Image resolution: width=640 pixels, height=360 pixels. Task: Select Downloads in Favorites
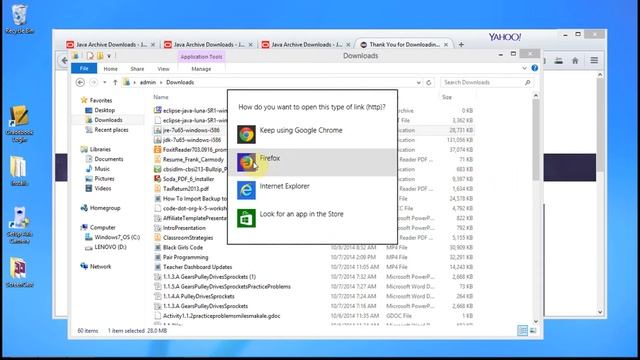(108, 120)
